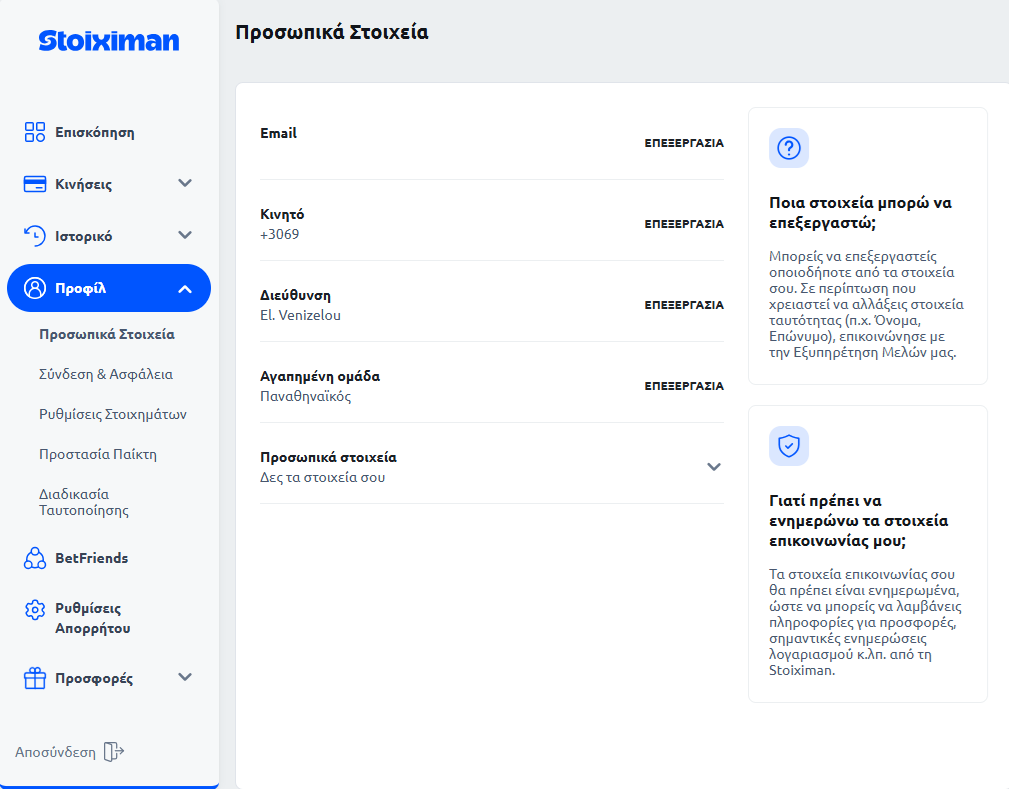1009x789 pixels.
Task: Click the Αποσύνδεση logout door icon
Action: (114, 752)
